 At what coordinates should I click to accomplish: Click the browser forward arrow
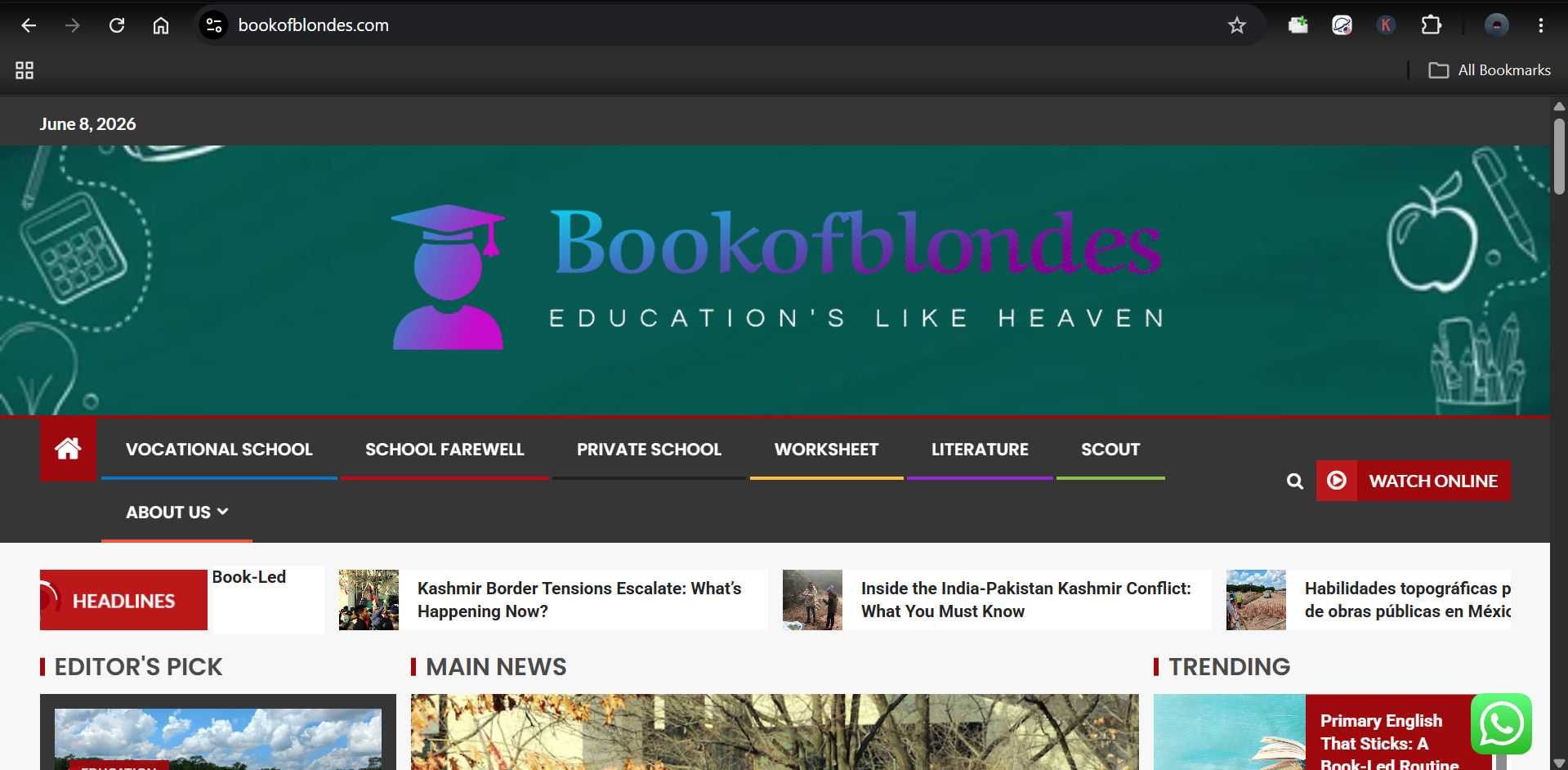[73, 25]
